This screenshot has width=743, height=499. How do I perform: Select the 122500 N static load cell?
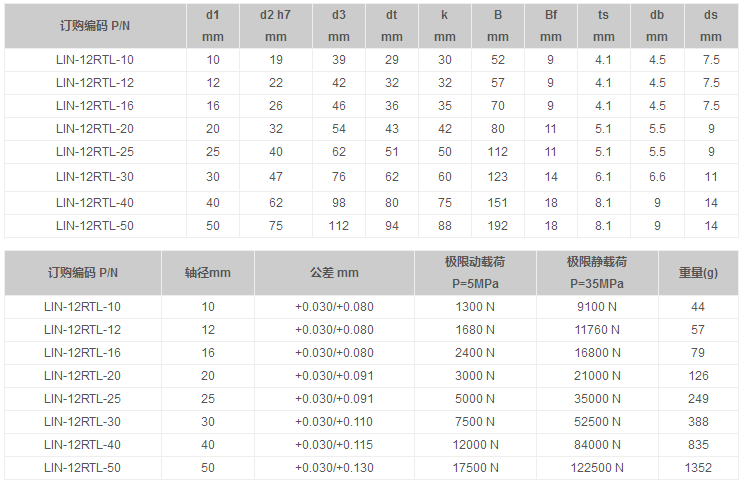pyautogui.click(x=597, y=468)
